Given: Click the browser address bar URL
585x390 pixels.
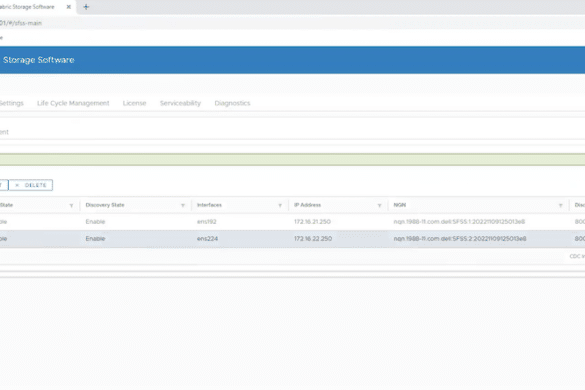Looking at the screenshot, I should [x=21, y=23].
